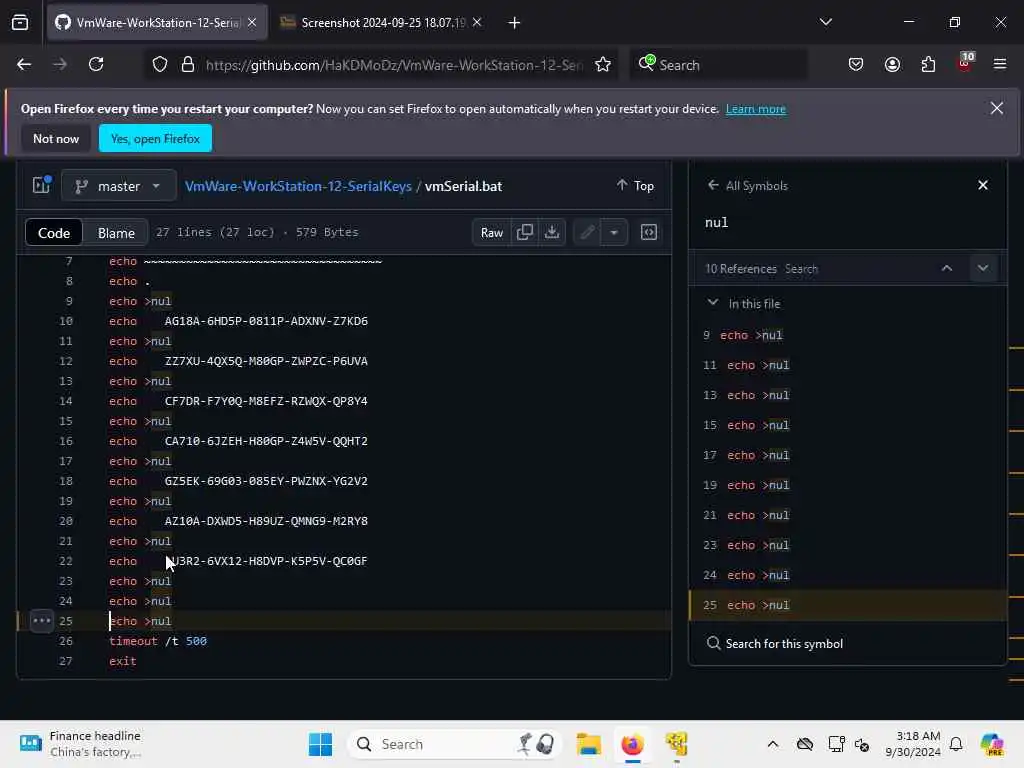The height and width of the screenshot is (768, 1024).
Task: Go back with the browser back arrow
Action: click(24, 65)
